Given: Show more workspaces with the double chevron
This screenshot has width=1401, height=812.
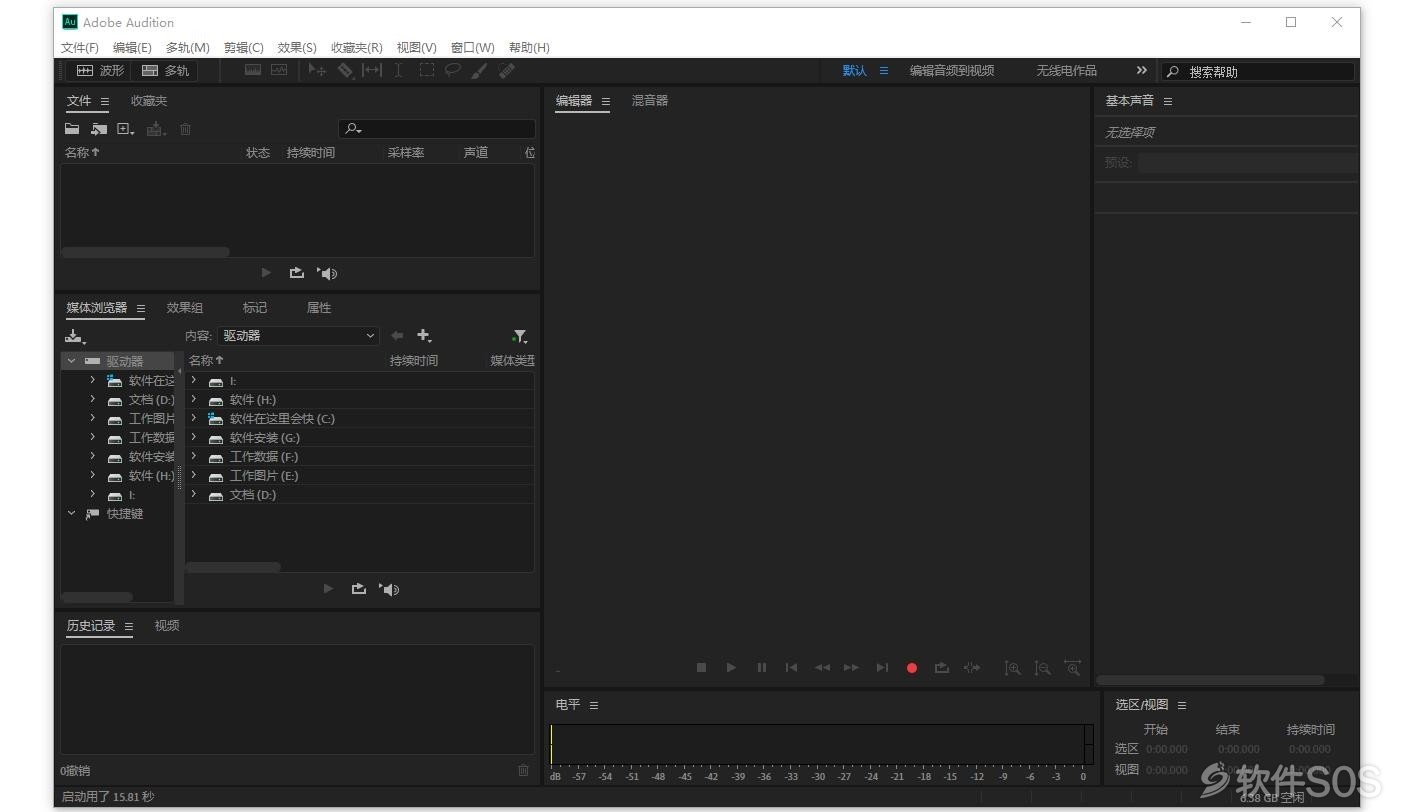Looking at the screenshot, I should [1141, 70].
